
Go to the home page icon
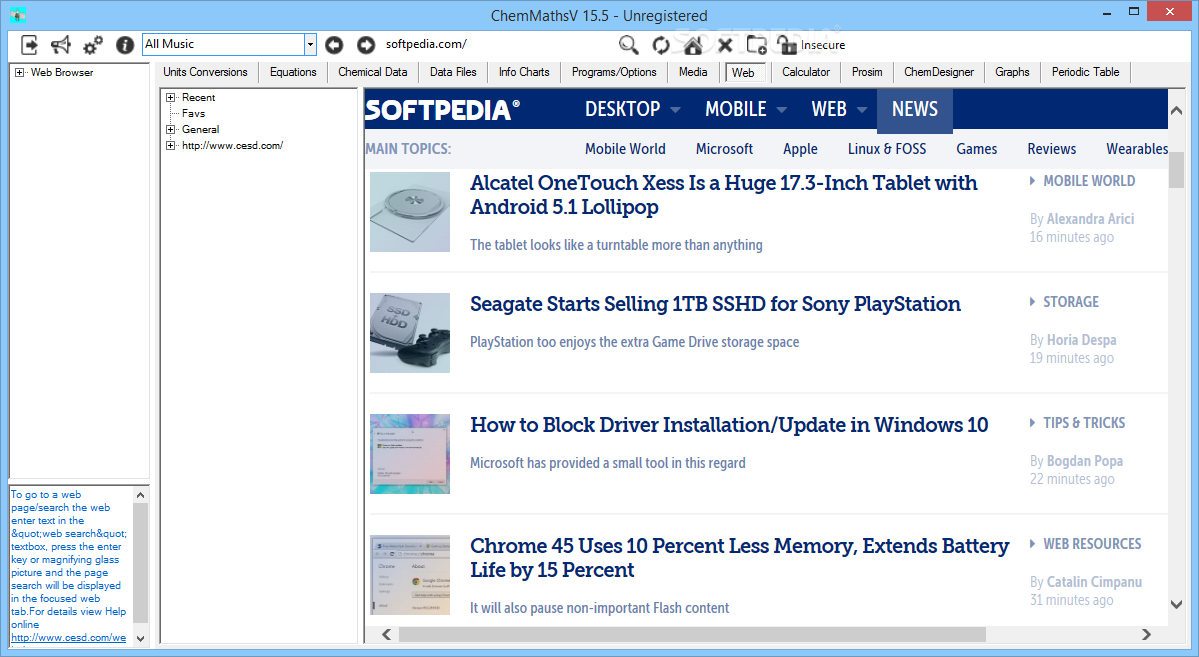coord(693,45)
